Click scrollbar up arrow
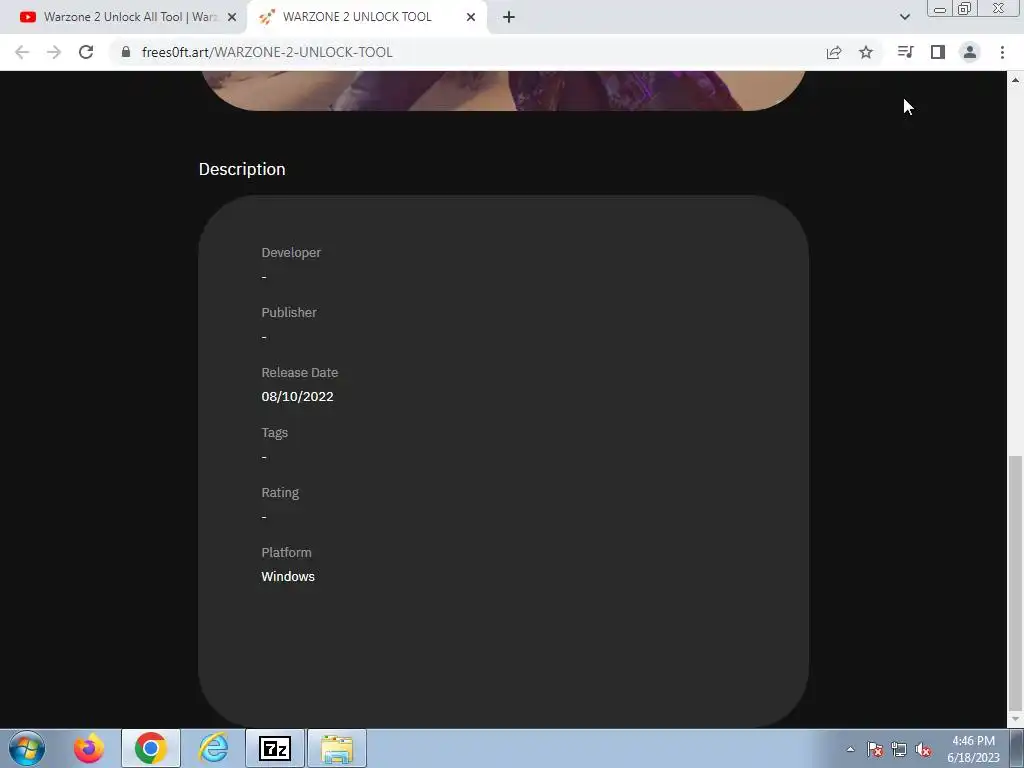 point(1015,80)
